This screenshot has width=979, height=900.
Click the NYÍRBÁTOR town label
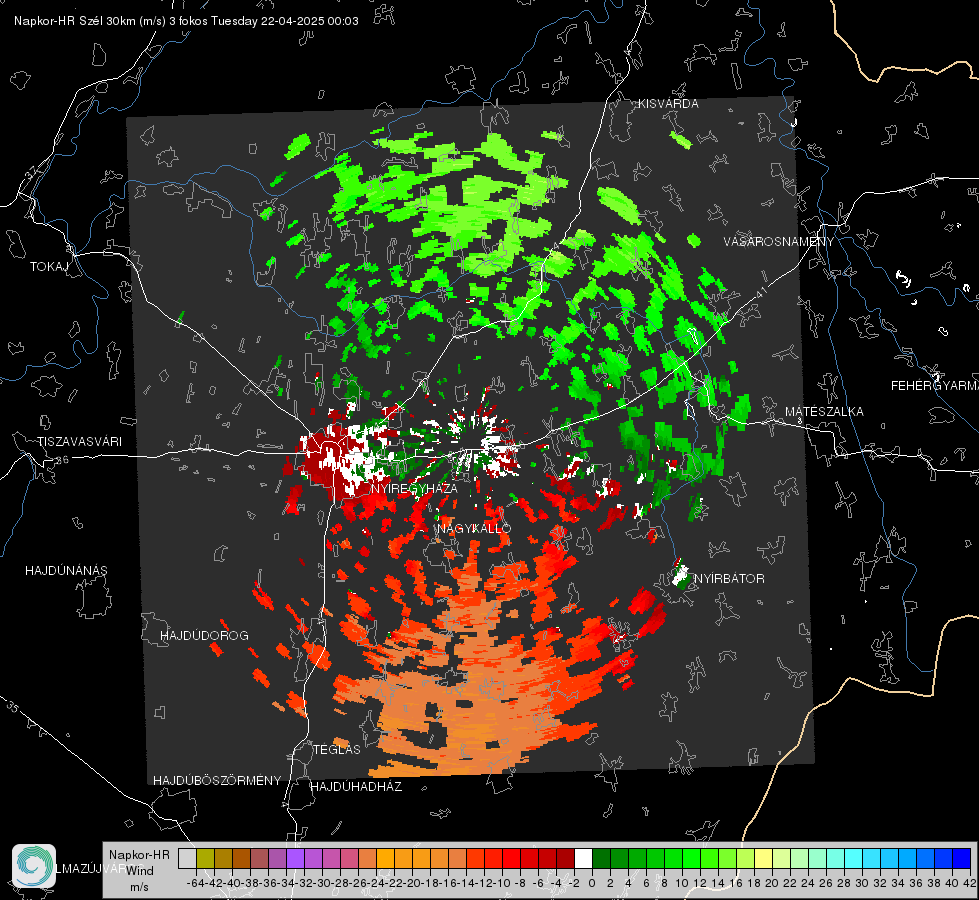coord(729,579)
